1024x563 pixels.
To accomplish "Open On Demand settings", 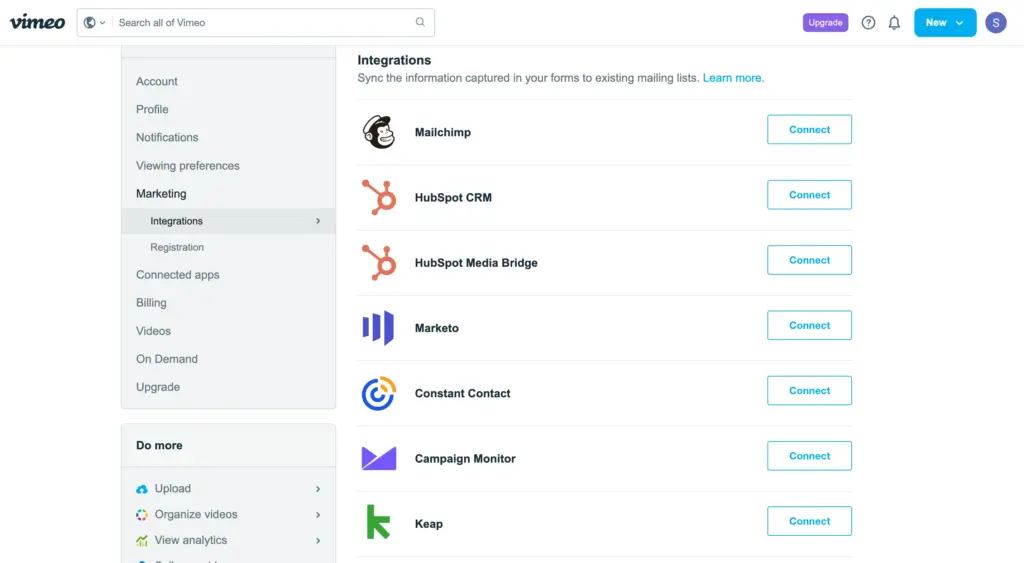I will [167, 359].
